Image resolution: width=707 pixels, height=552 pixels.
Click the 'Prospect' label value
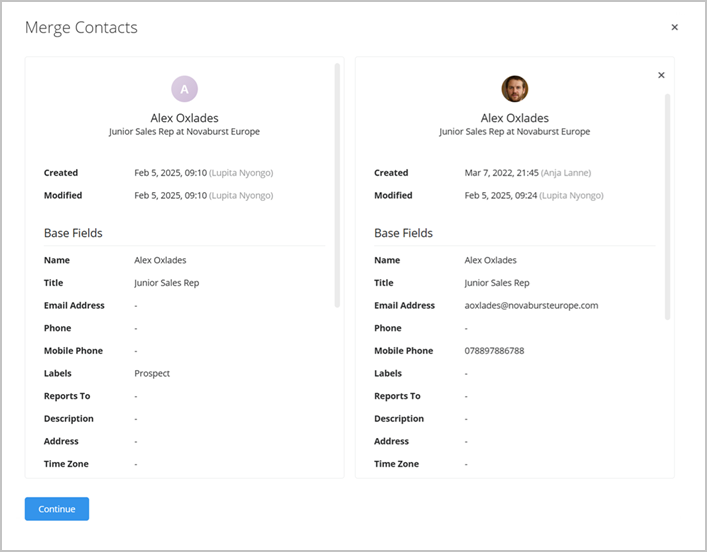point(152,373)
